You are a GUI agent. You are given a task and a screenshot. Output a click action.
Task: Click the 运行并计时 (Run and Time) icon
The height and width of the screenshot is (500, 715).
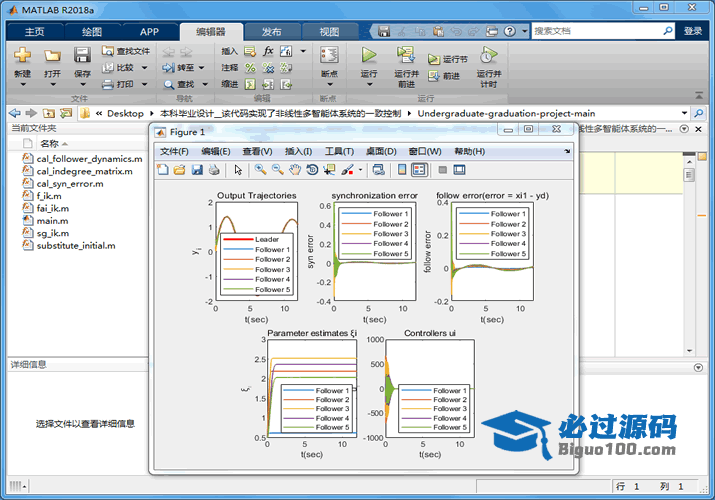point(488,55)
